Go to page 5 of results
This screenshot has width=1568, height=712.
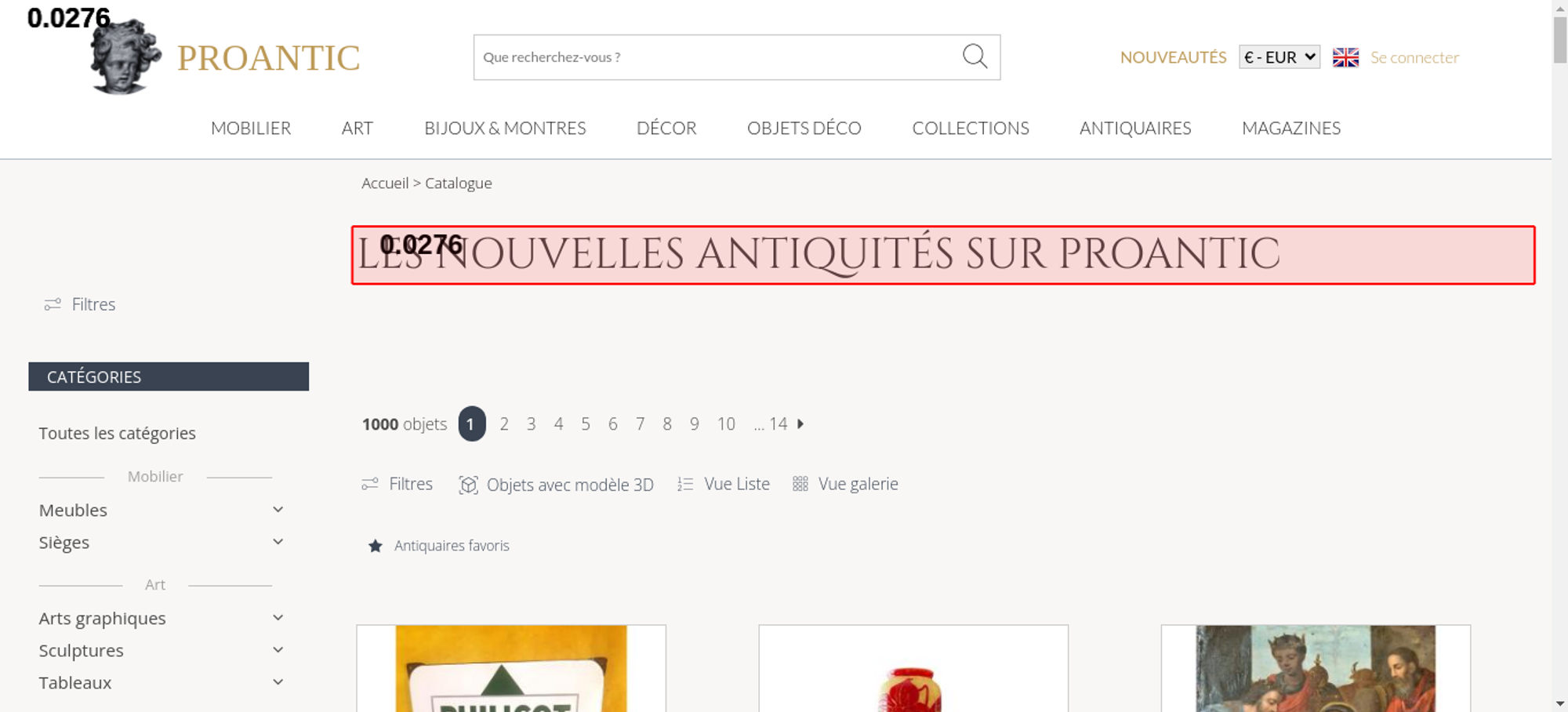(586, 424)
